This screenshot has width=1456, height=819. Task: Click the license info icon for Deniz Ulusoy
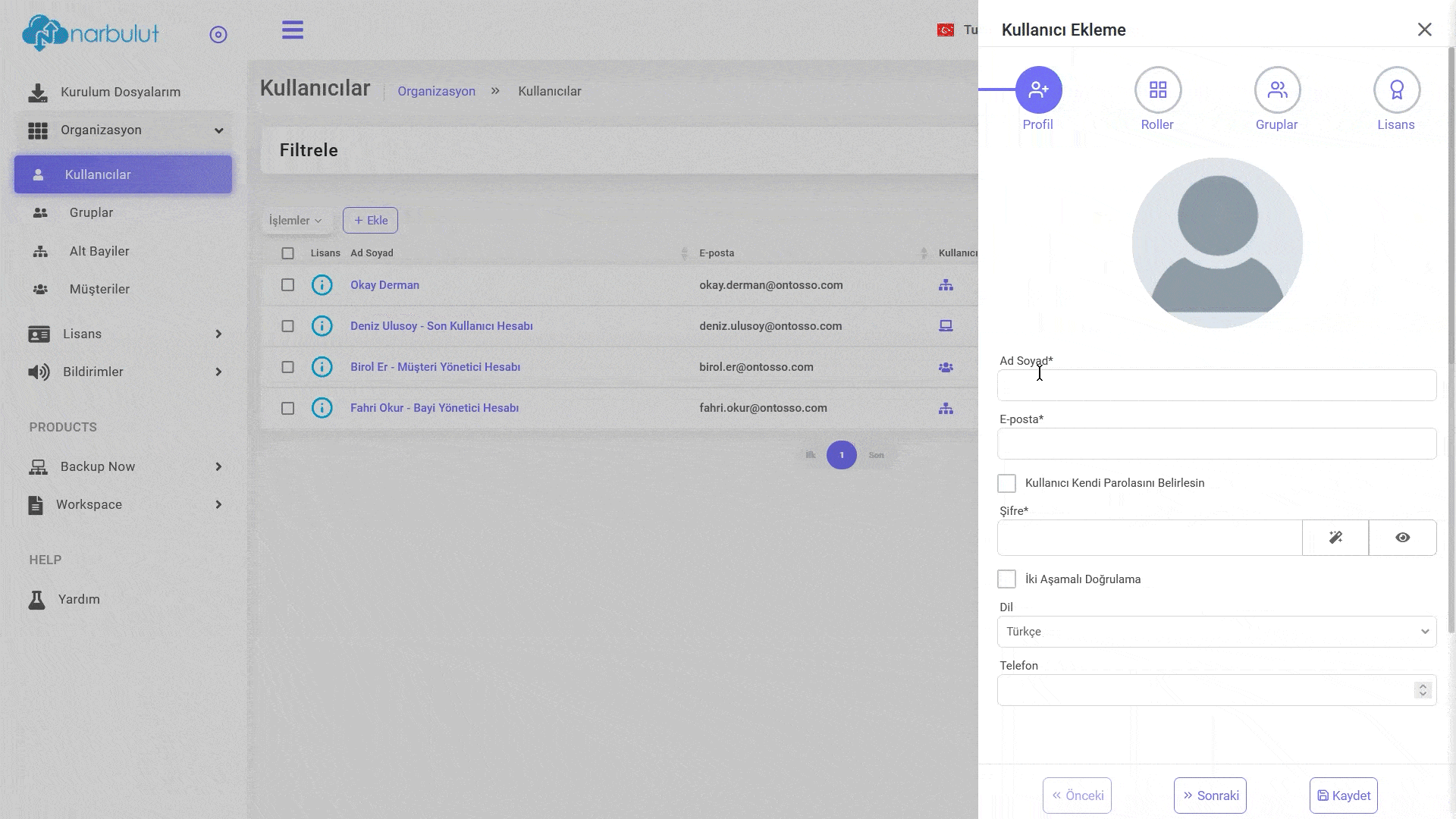322,326
